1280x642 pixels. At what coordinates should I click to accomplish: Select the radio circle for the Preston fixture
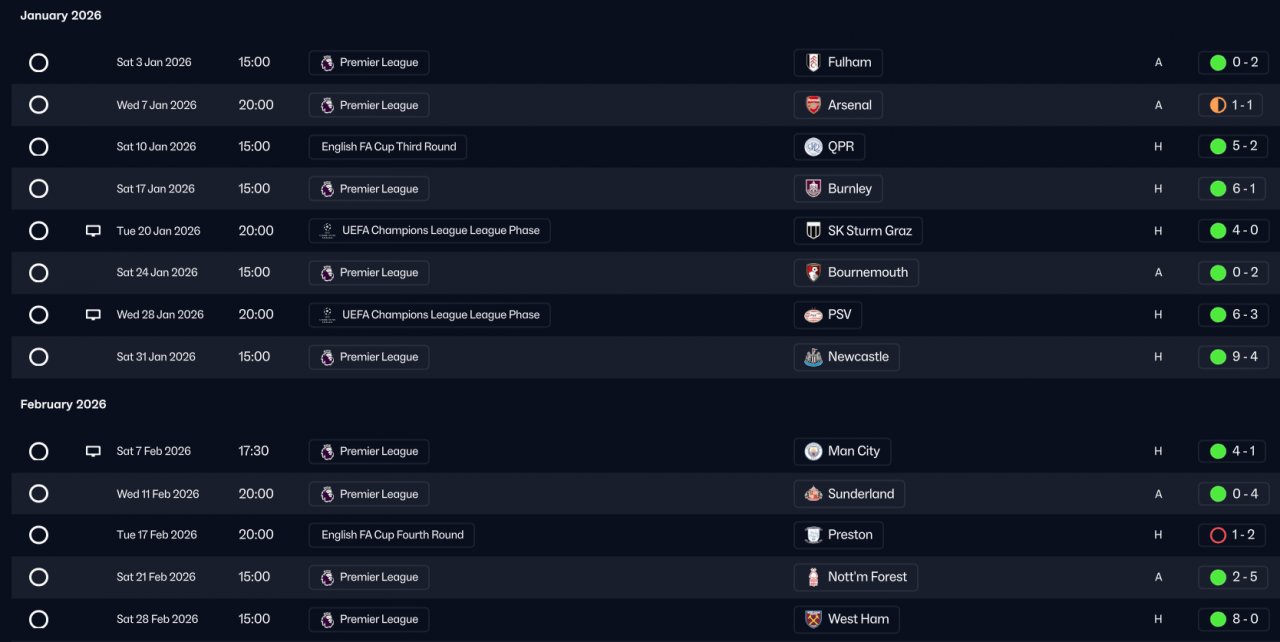(x=38, y=535)
